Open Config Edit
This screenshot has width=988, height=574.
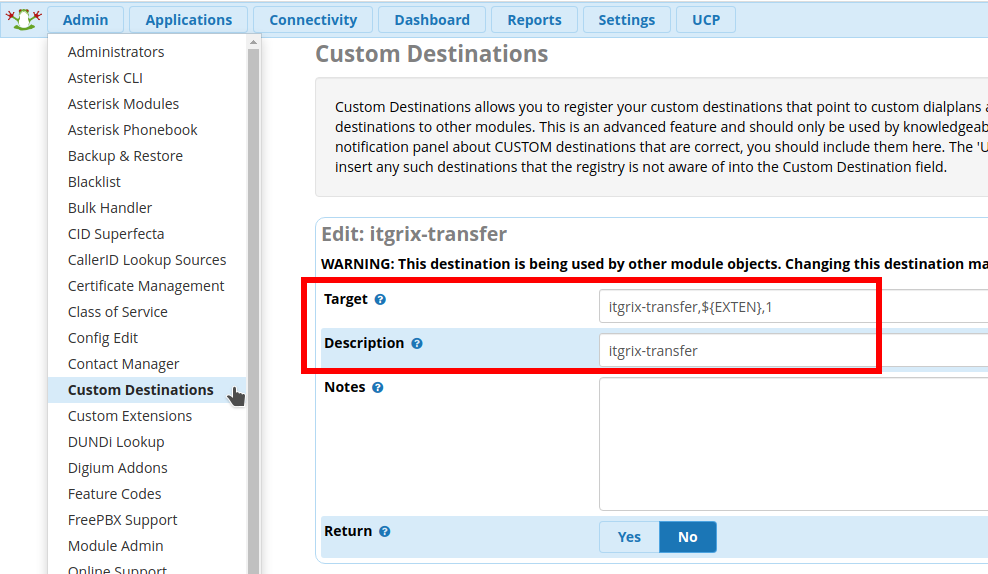click(x=103, y=338)
